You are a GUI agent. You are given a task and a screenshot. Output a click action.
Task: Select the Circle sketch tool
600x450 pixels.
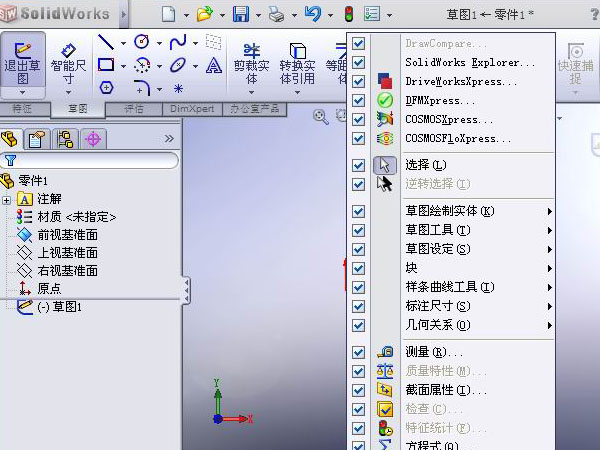[x=142, y=42]
